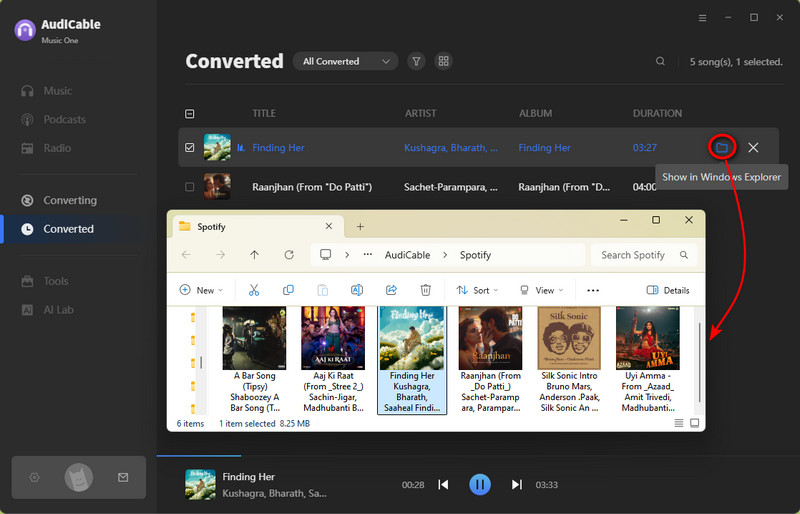
Task: Go up one folder in Explorer
Action: pyautogui.click(x=255, y=255)
